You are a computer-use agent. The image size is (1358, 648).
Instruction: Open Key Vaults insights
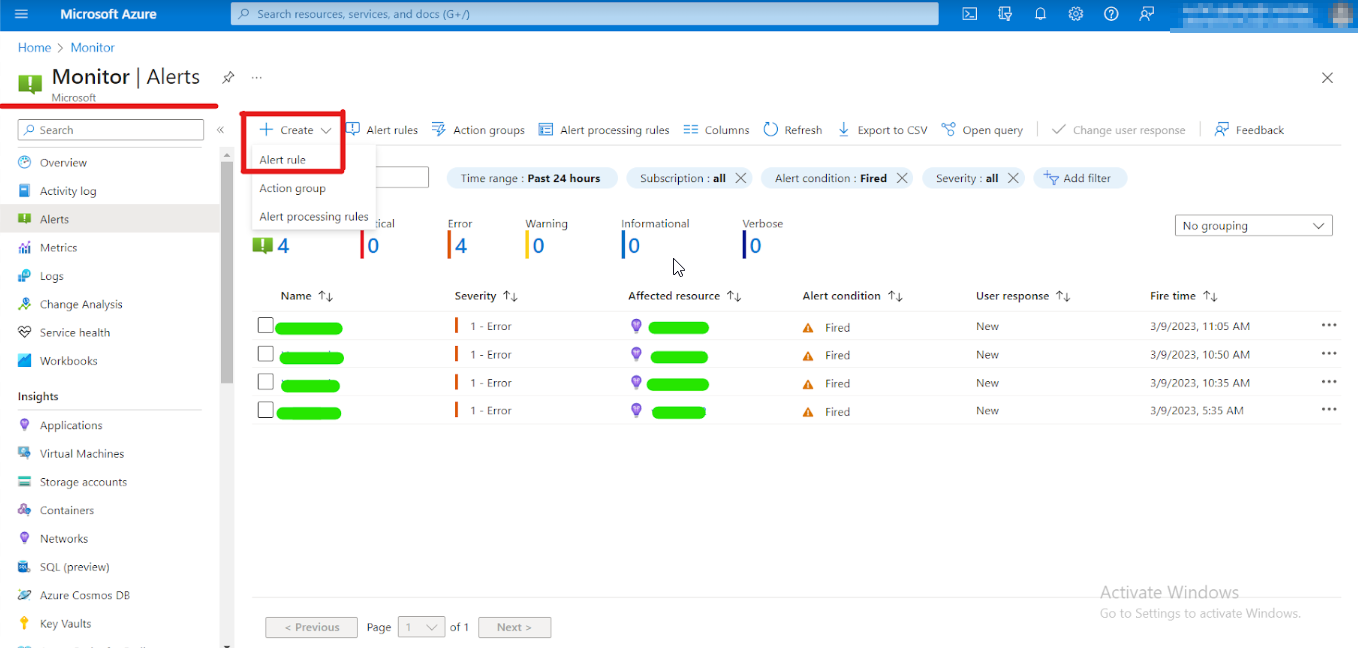pyautogui.click(x=65, y=623)
